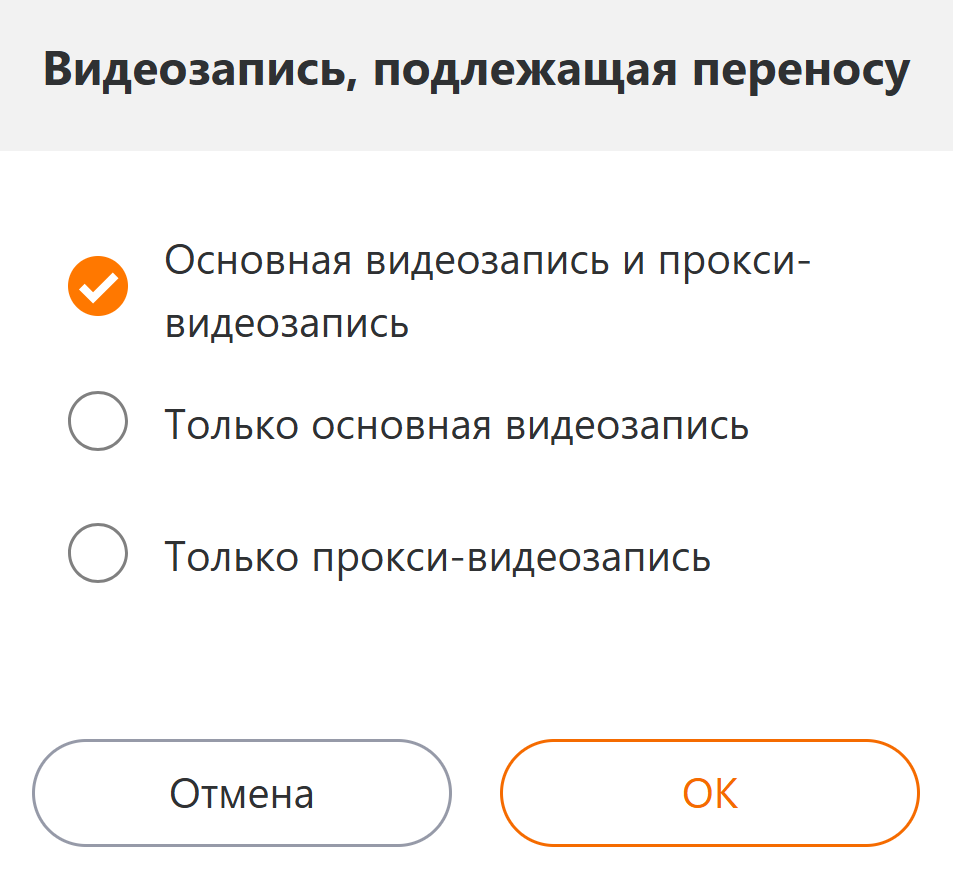Click the word "видеозапись" in the first option's second line
Viewport: 953px width, 880px height.
point(287,323)
